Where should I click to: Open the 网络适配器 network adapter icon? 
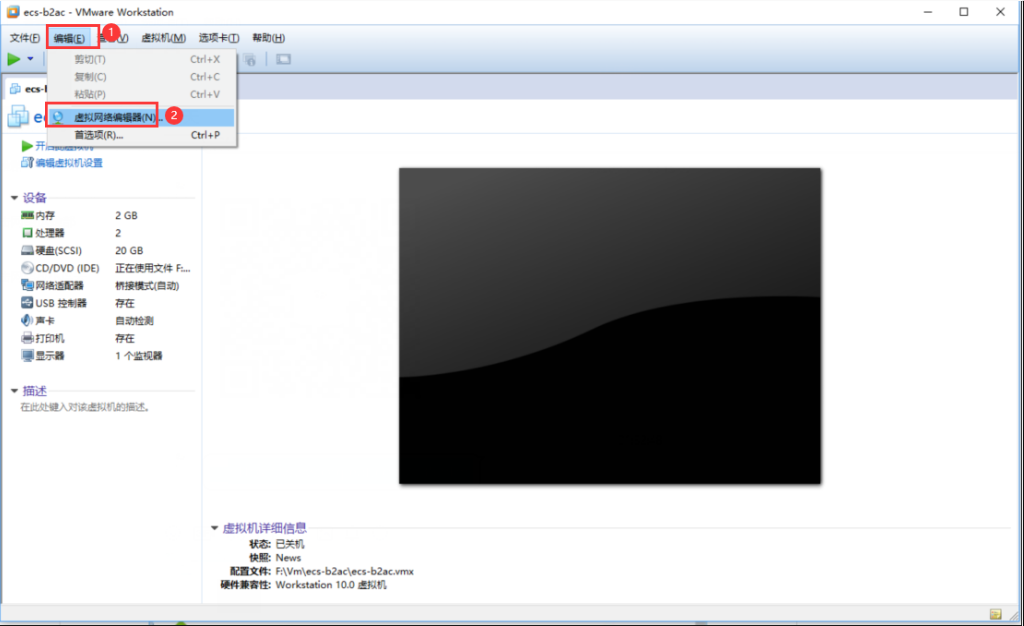[27, 286]
